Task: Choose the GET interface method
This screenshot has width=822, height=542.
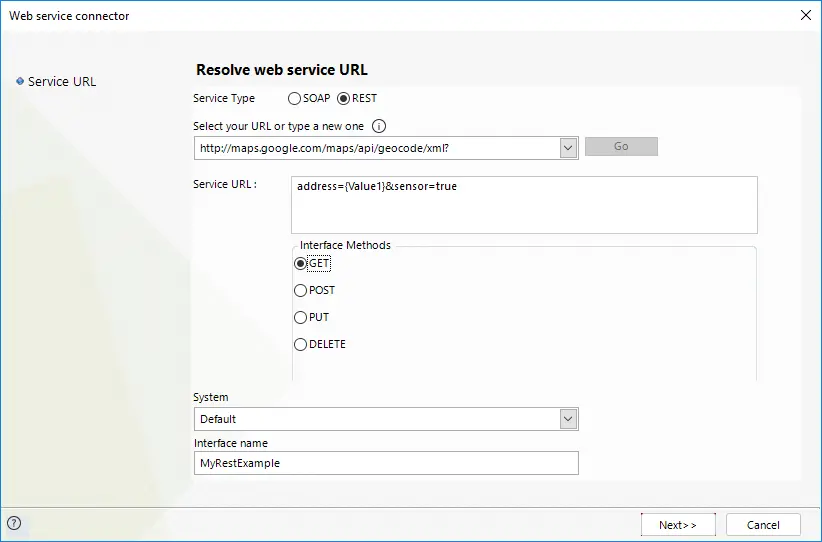Action: point(300,263)
